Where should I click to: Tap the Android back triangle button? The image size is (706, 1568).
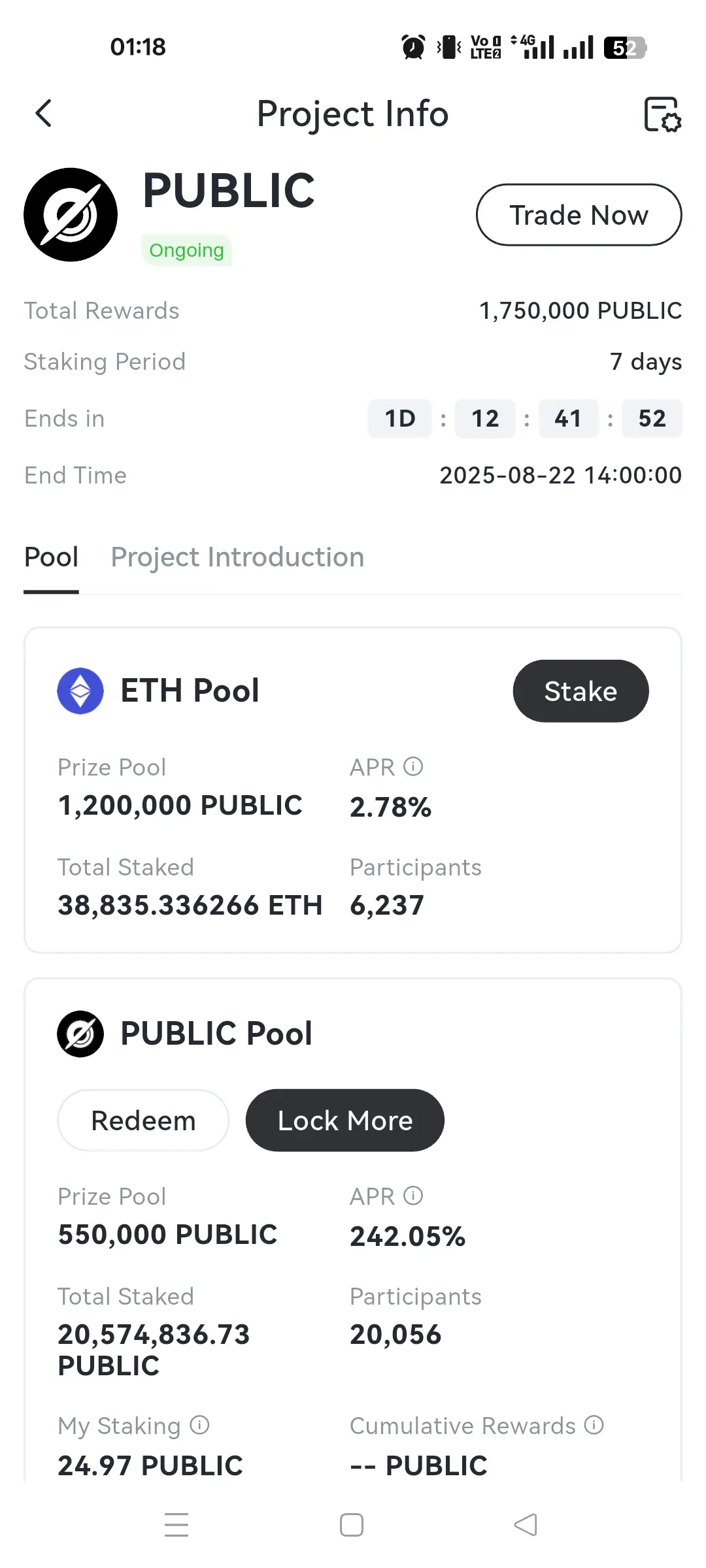[x=526, y=1525]
